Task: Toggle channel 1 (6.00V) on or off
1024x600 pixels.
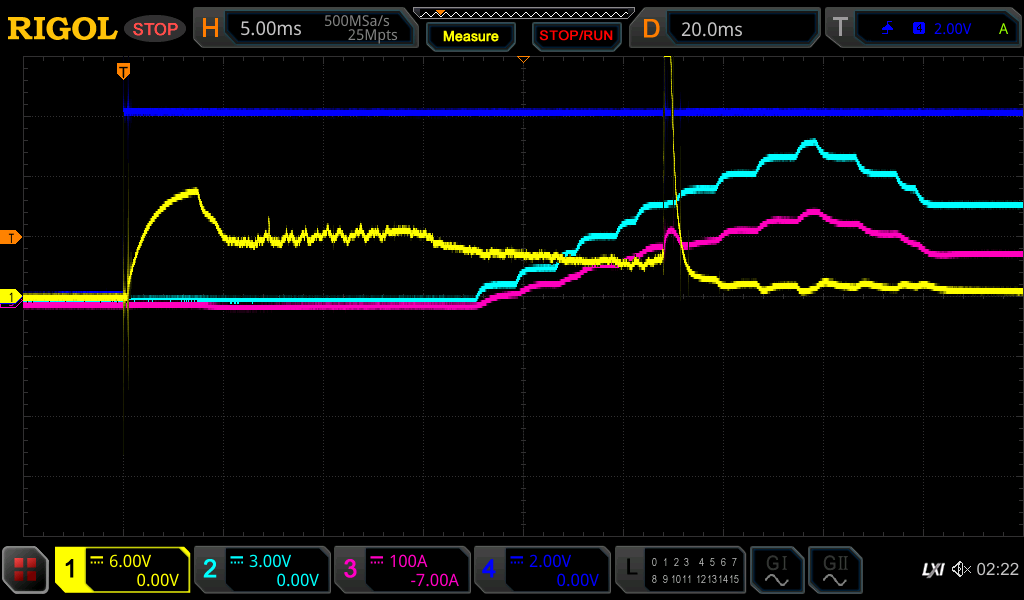Action: pyautogui.click(x=122, y=570)
